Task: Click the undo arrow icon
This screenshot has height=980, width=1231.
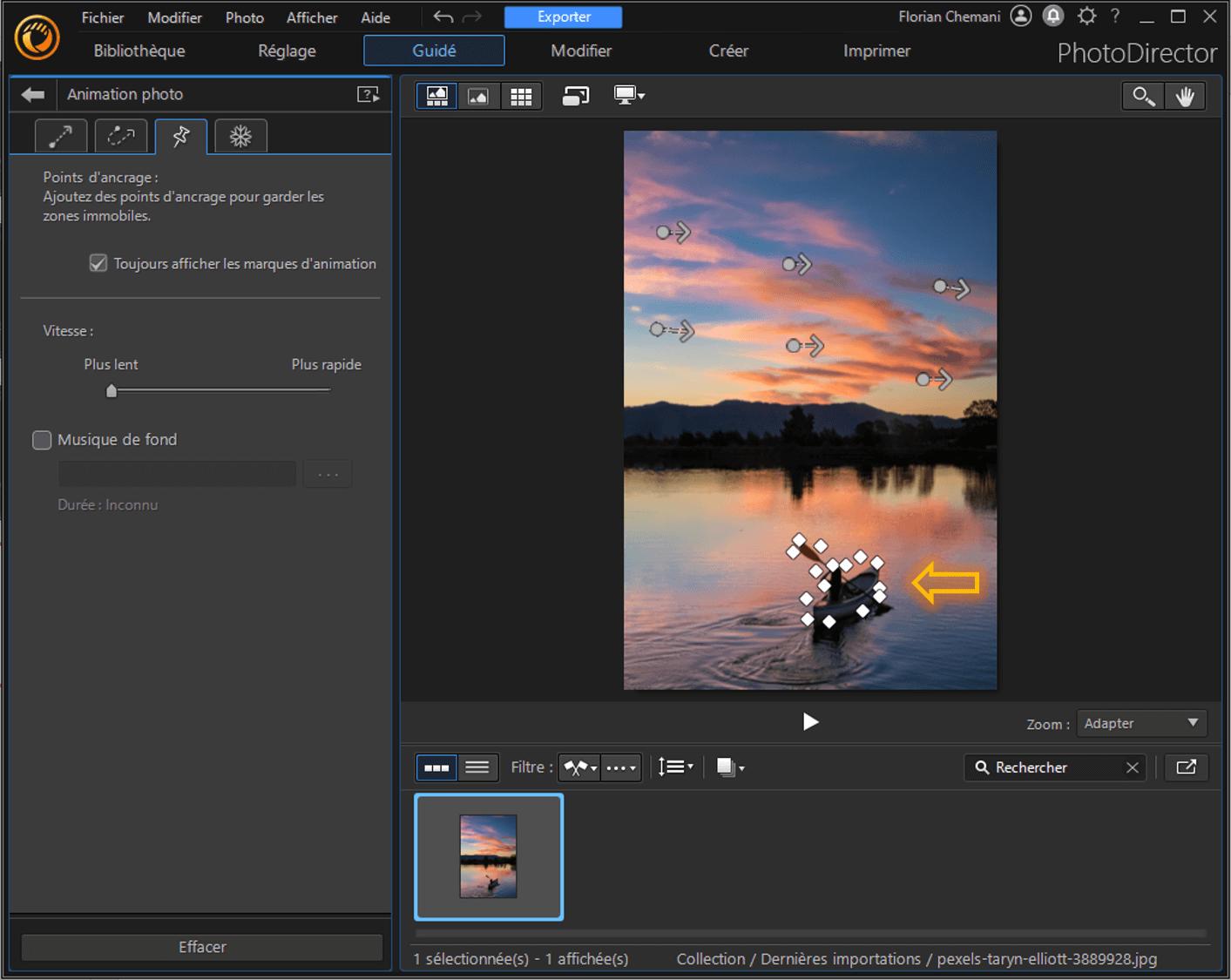Action: 443,17
